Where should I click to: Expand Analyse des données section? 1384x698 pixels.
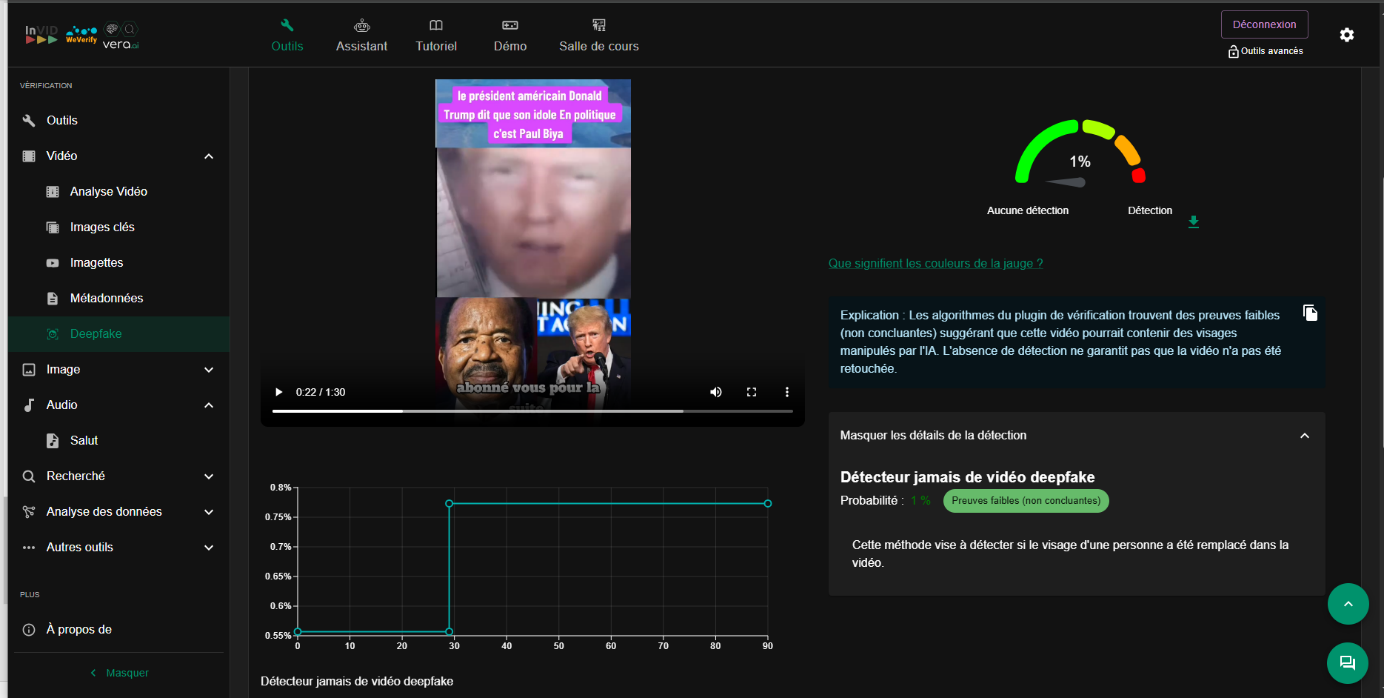[118, 512]
